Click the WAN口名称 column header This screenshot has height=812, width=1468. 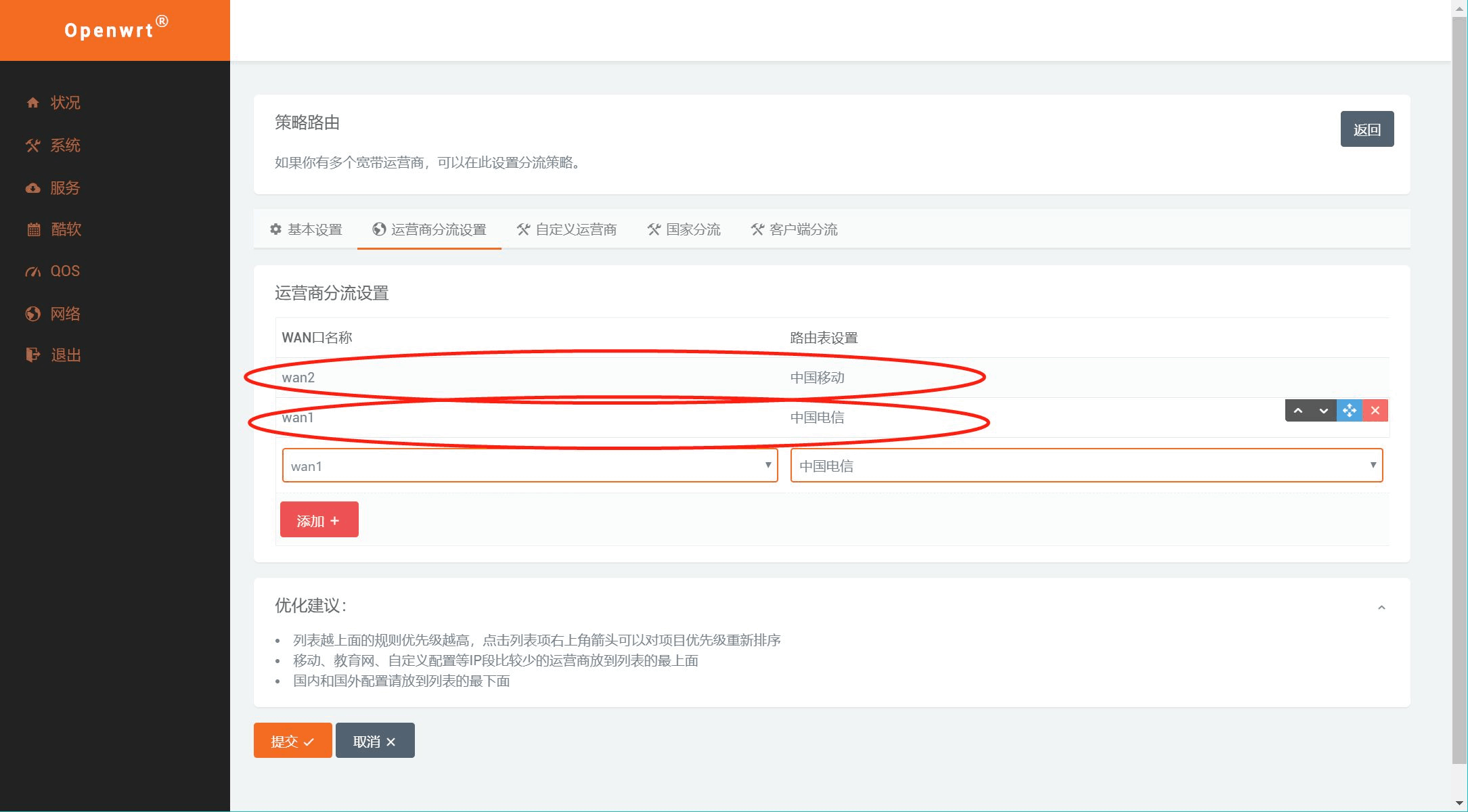(317, 338)
